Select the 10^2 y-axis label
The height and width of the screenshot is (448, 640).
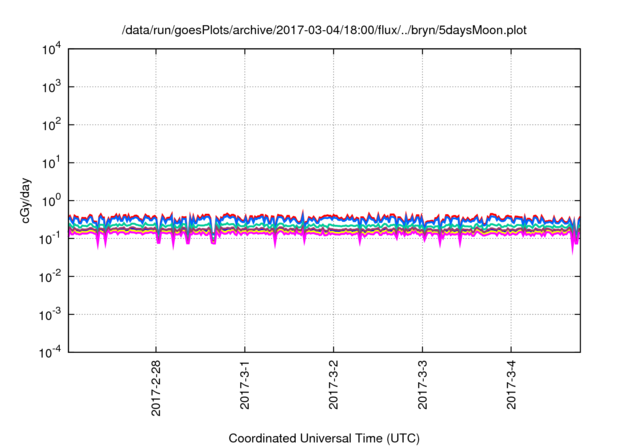tap(51, 125)
